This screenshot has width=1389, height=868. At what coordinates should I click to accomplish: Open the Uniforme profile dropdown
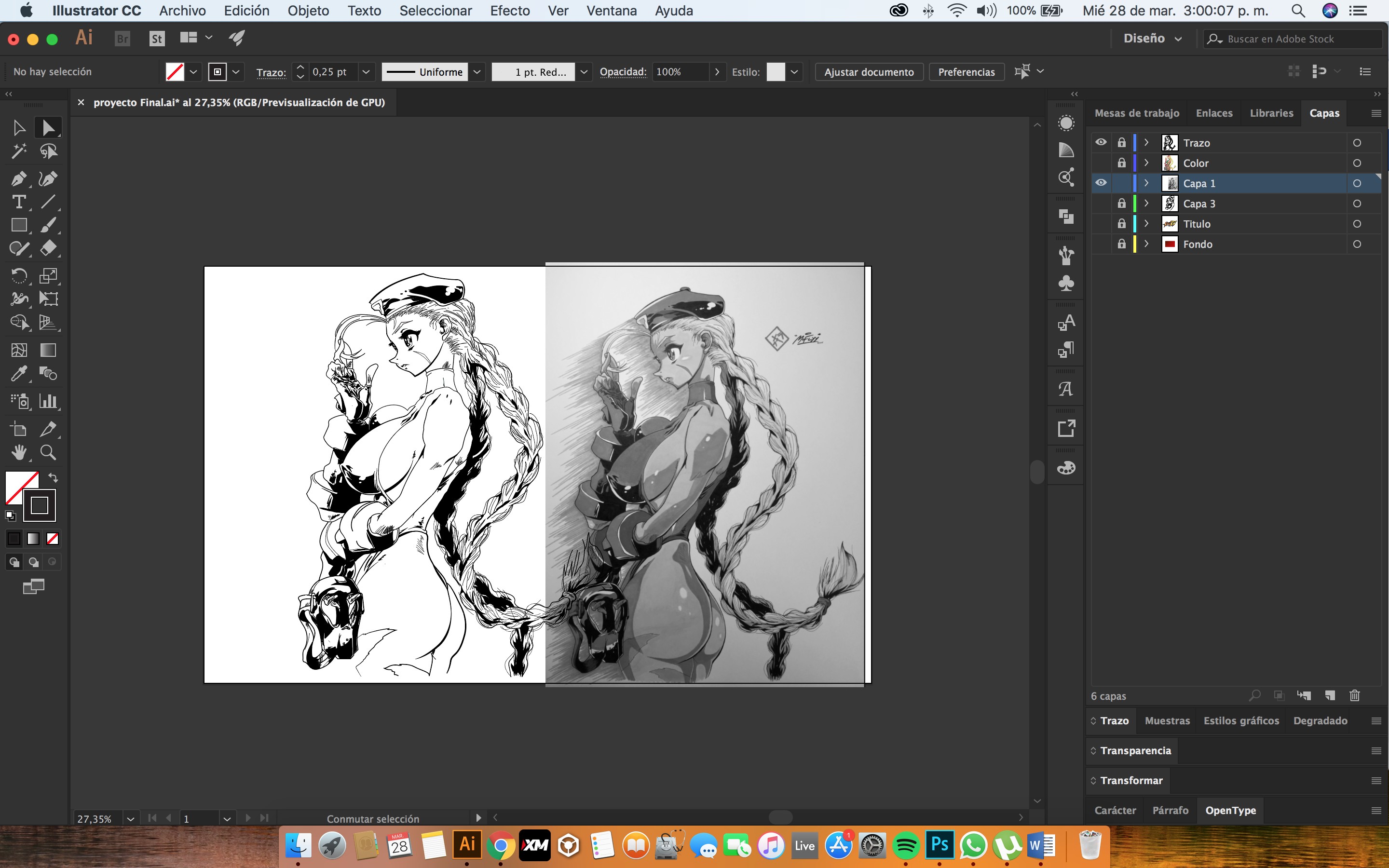pyautogui.click(x=477, y=72)
